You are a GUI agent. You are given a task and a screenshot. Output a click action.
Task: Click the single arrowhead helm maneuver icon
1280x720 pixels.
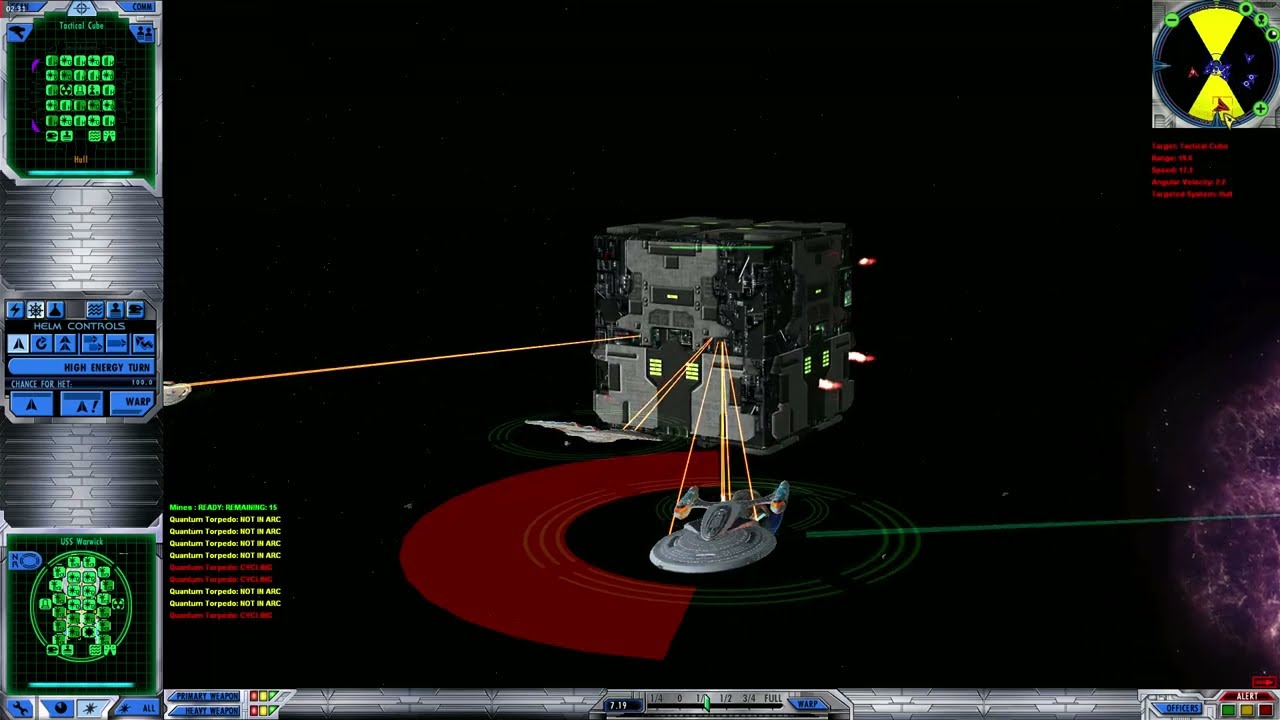[x=18, y=343]
